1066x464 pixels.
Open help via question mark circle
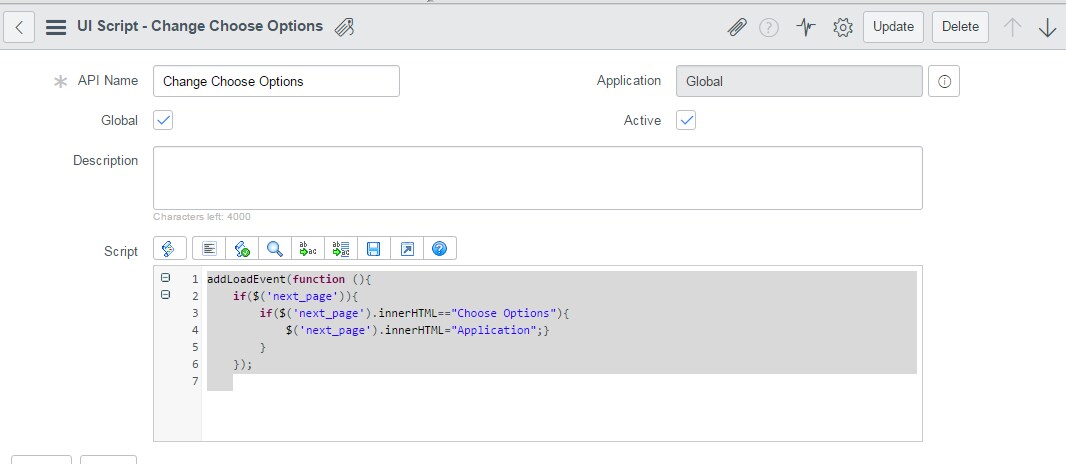coord(768,27)
